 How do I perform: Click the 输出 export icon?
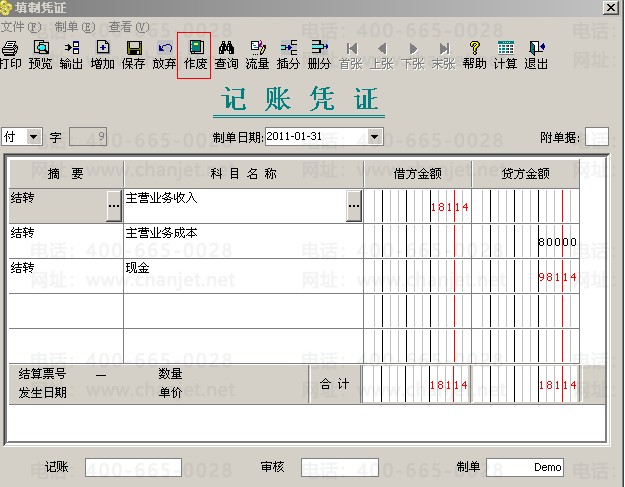[71, 55]
